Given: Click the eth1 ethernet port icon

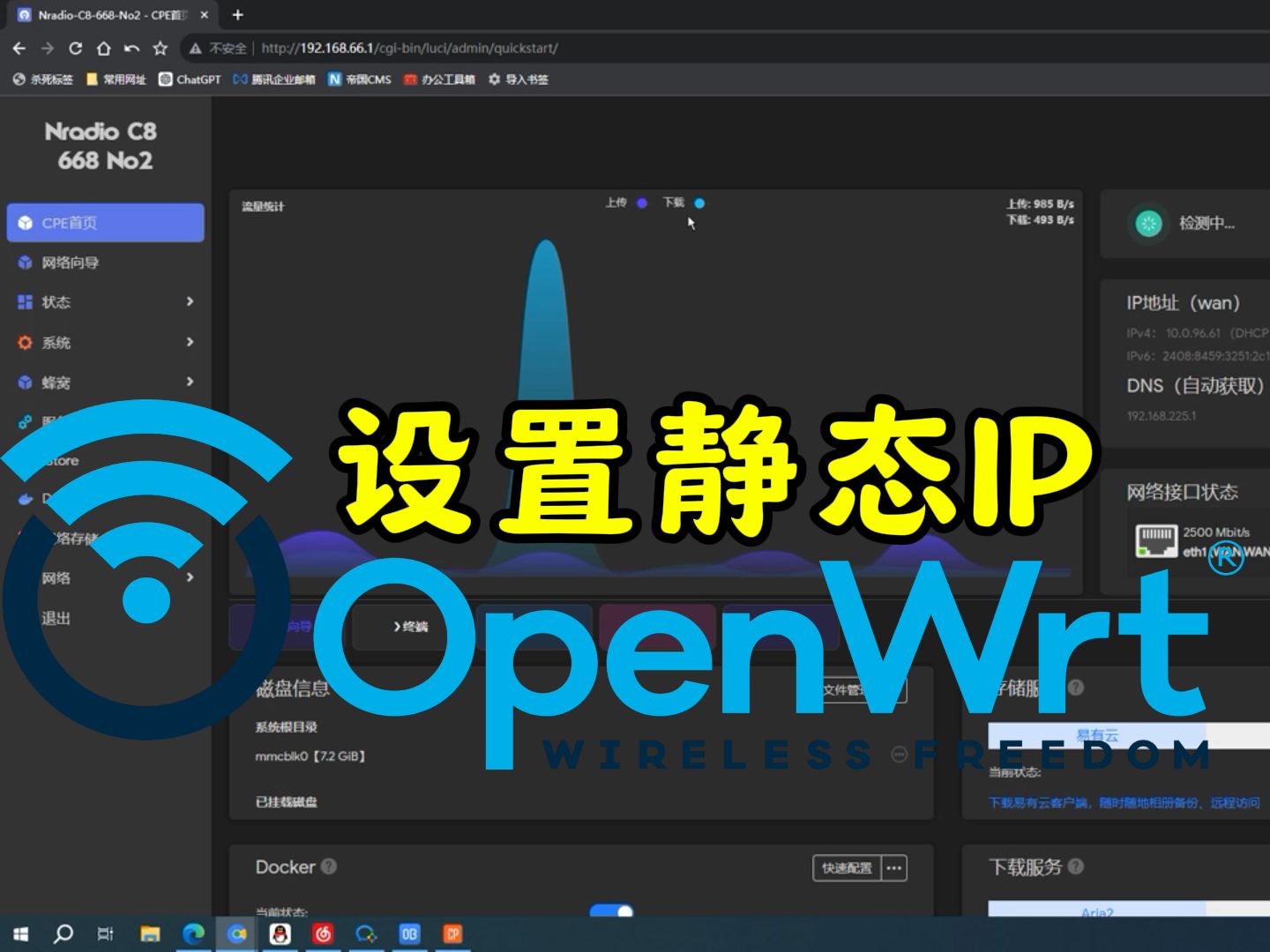Looking at the screenshot, I should pos(1156,539).
